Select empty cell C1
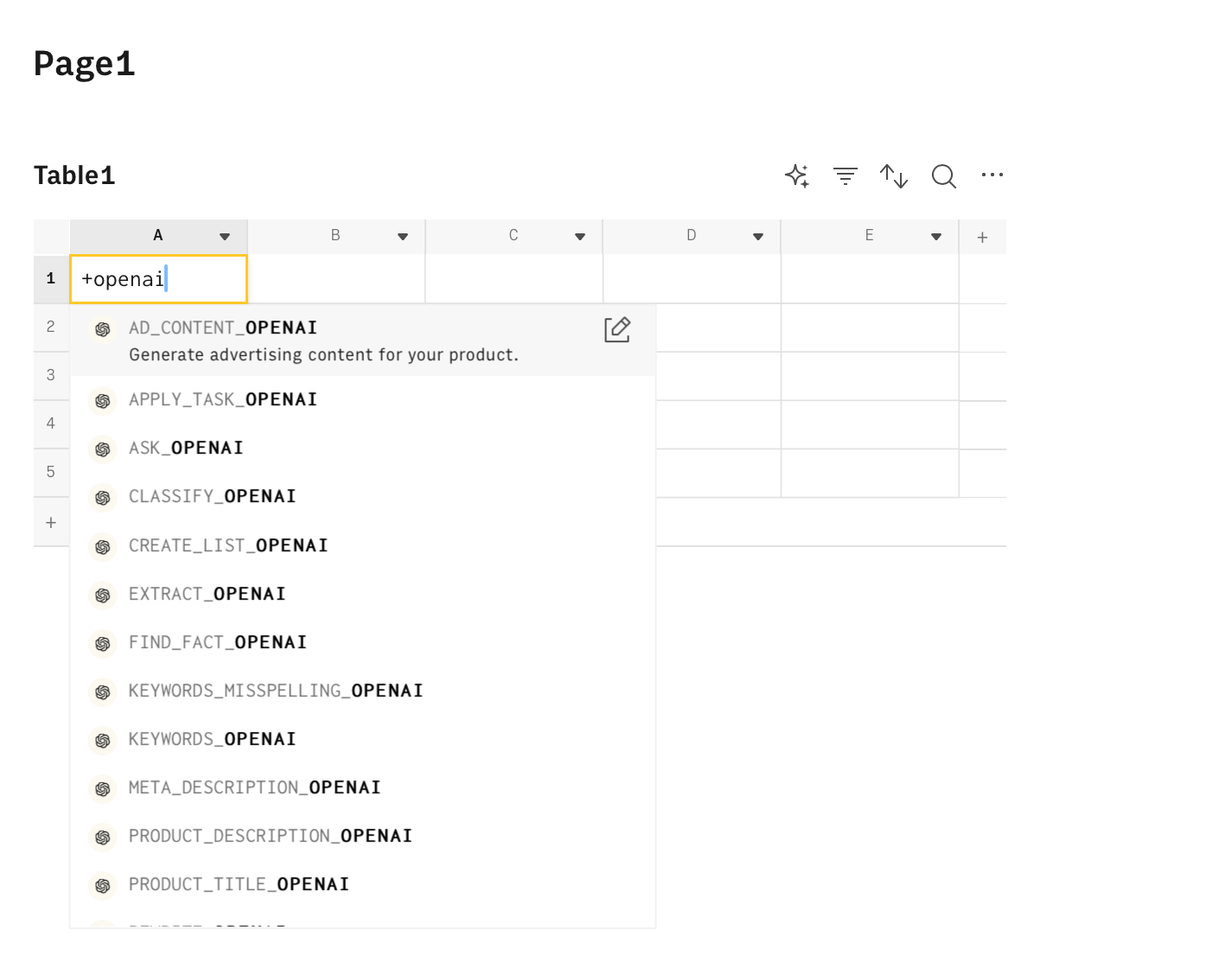This screenshot has height=980, width=1219. click(x=514, y=279)
